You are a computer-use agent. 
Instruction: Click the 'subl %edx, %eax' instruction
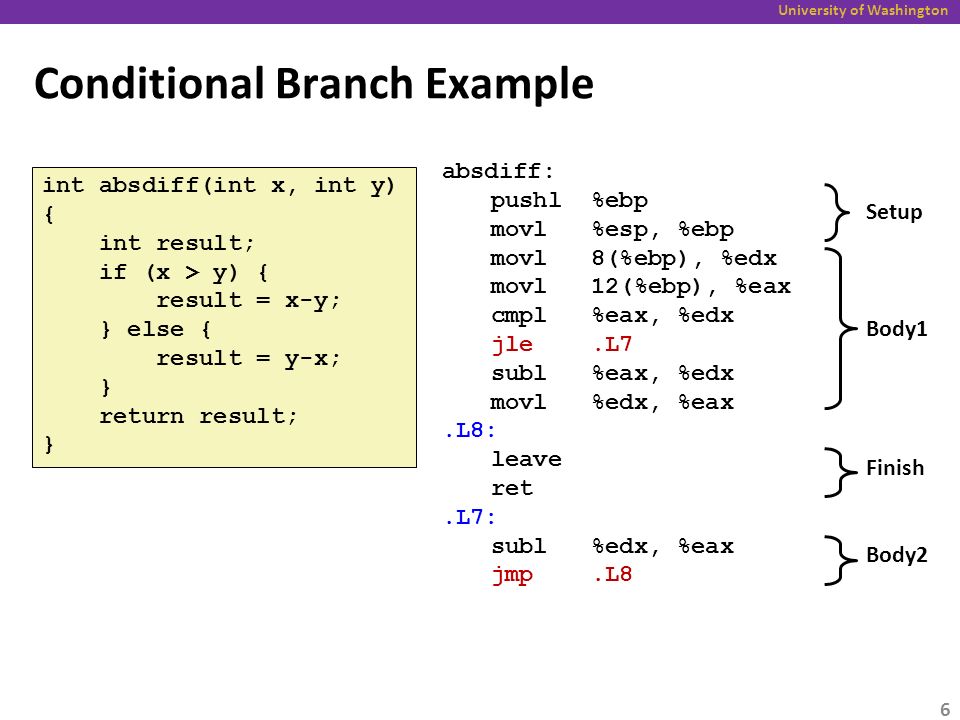tap(612, 546)
